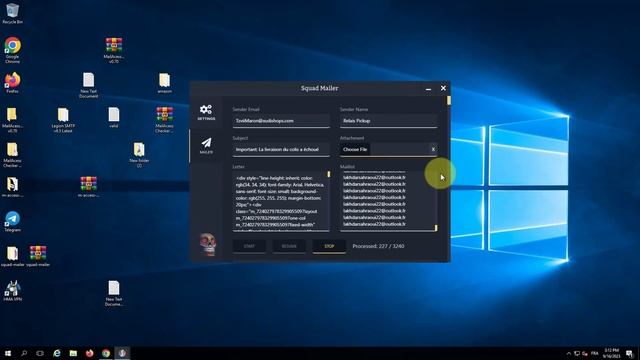Click the Letter box scrollbar thumb
This screenshot has height=360, width=640.
click(x=329, y=174)
